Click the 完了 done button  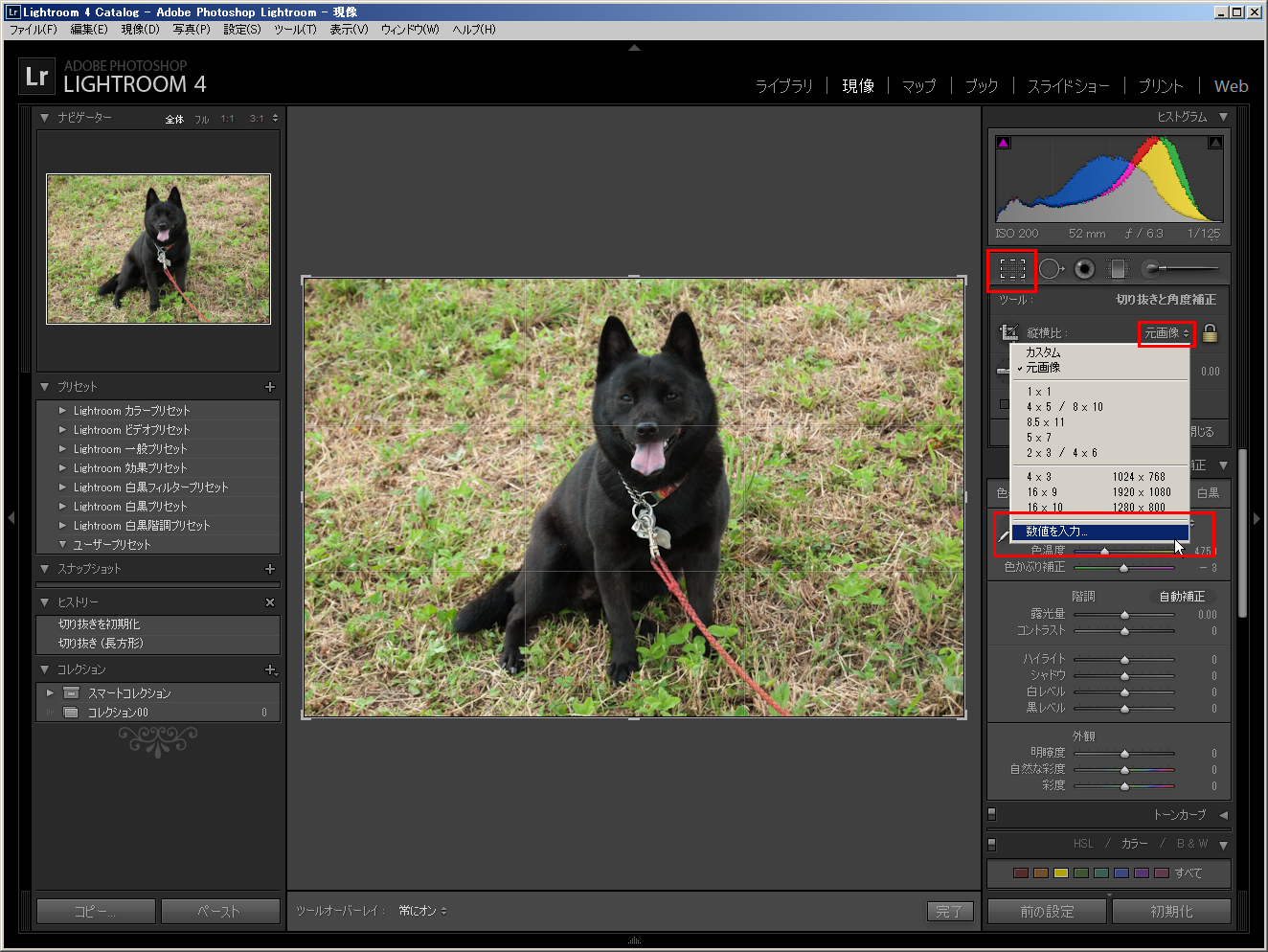(x=949, y=912)
